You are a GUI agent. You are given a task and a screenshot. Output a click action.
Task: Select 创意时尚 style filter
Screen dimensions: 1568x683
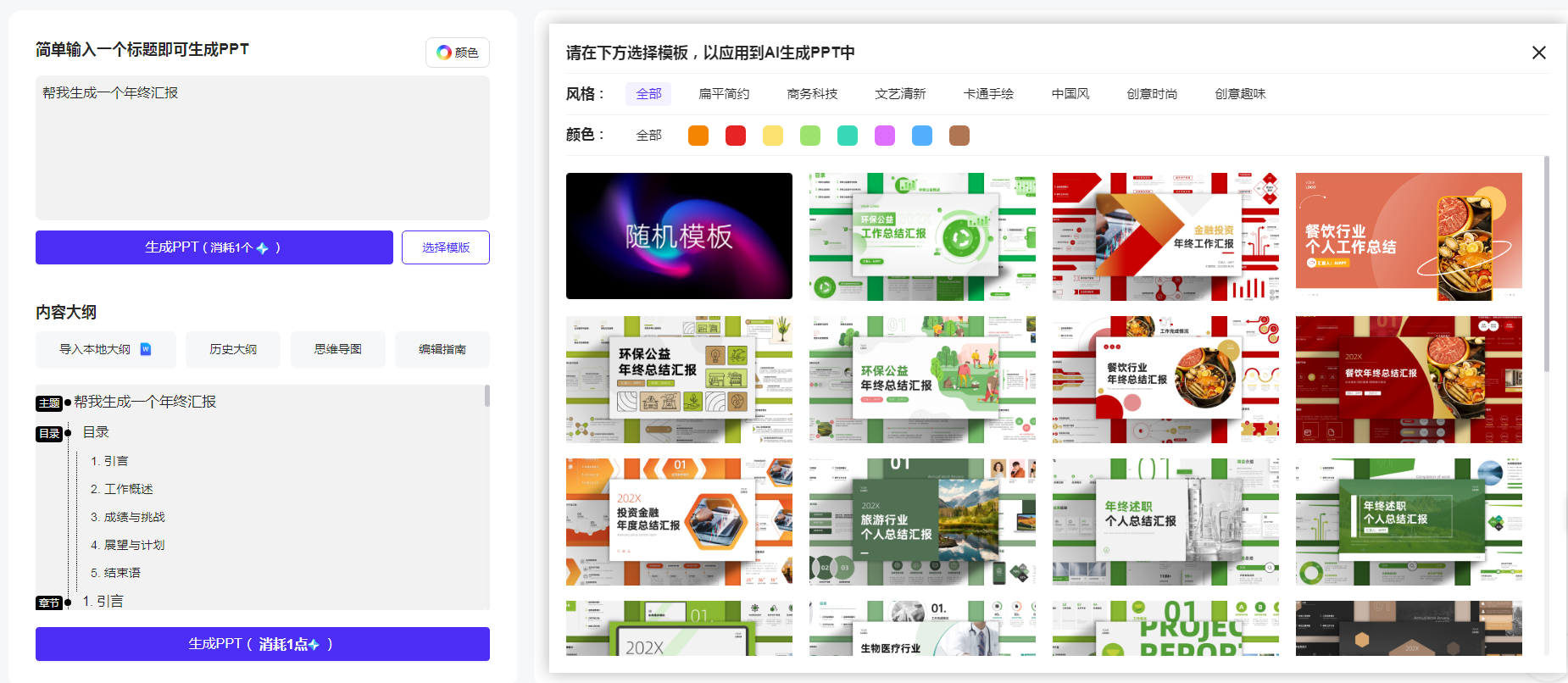[1152, 94]
